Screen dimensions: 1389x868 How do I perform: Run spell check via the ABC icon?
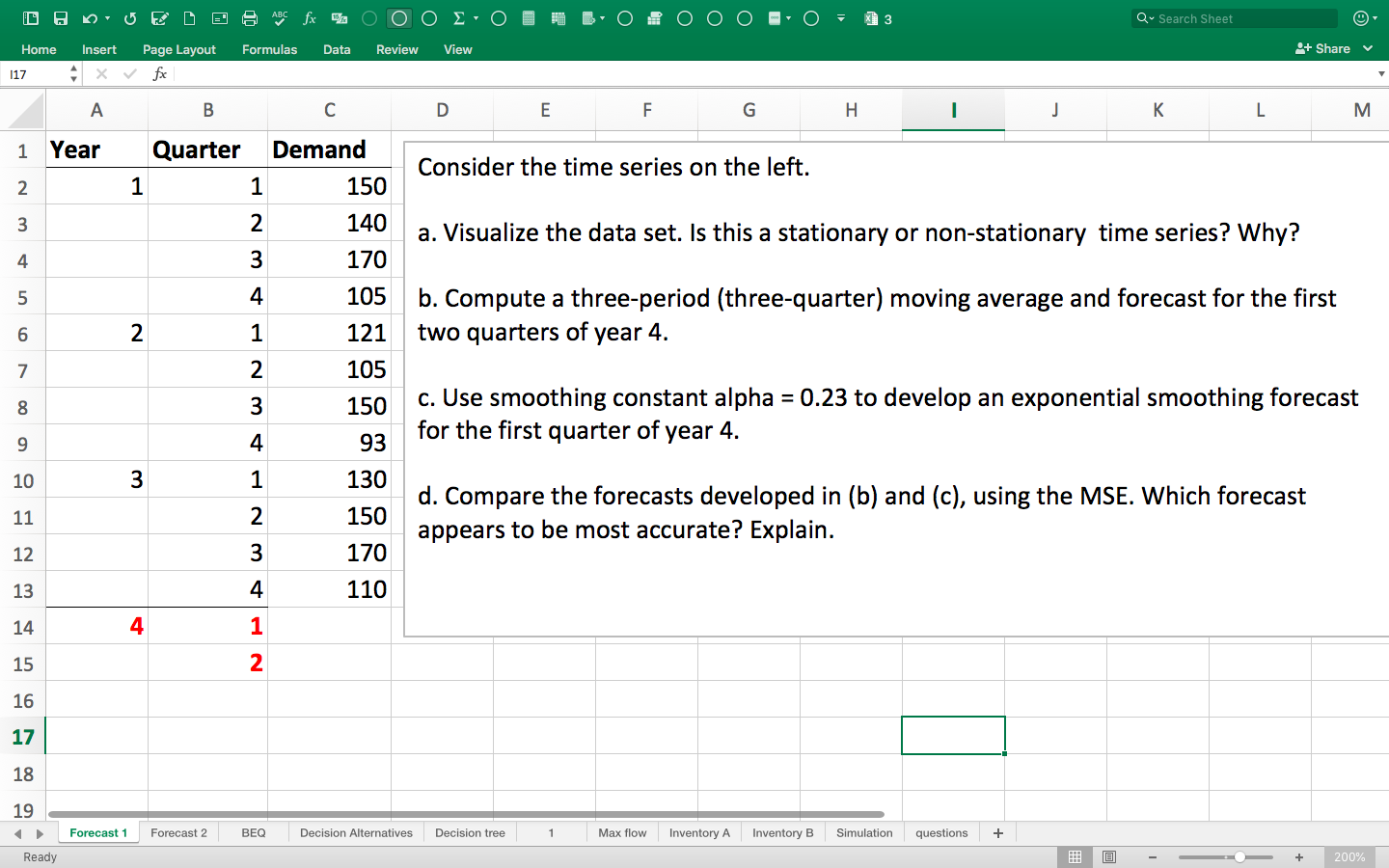(279, 17)
